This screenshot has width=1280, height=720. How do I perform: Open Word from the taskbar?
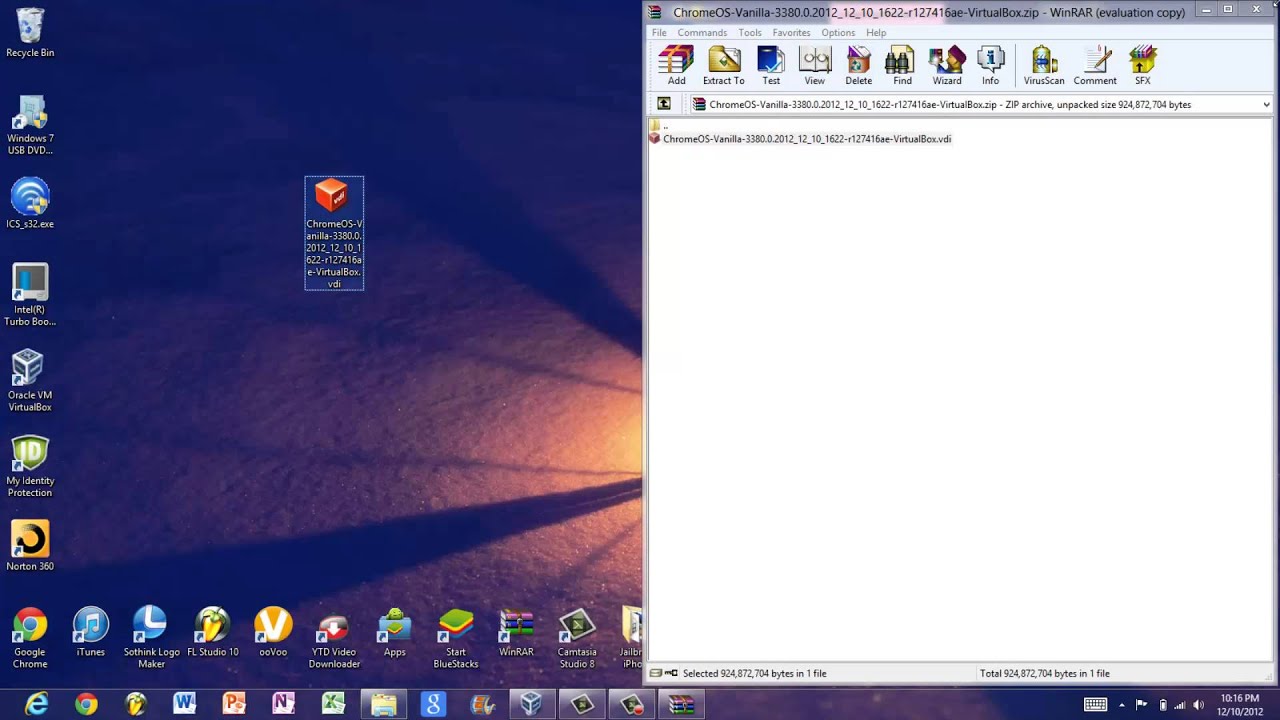(x=184, y=705)
